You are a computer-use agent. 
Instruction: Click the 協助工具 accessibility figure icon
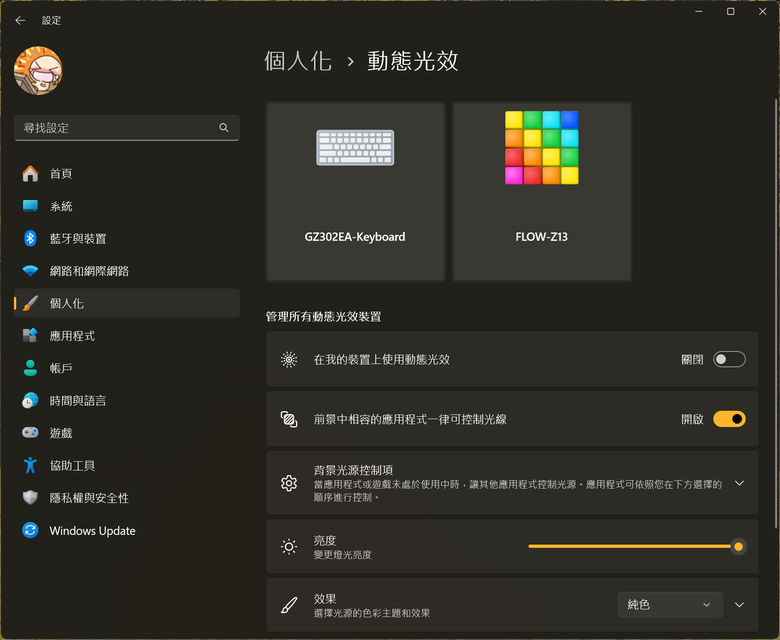[30, 465]
